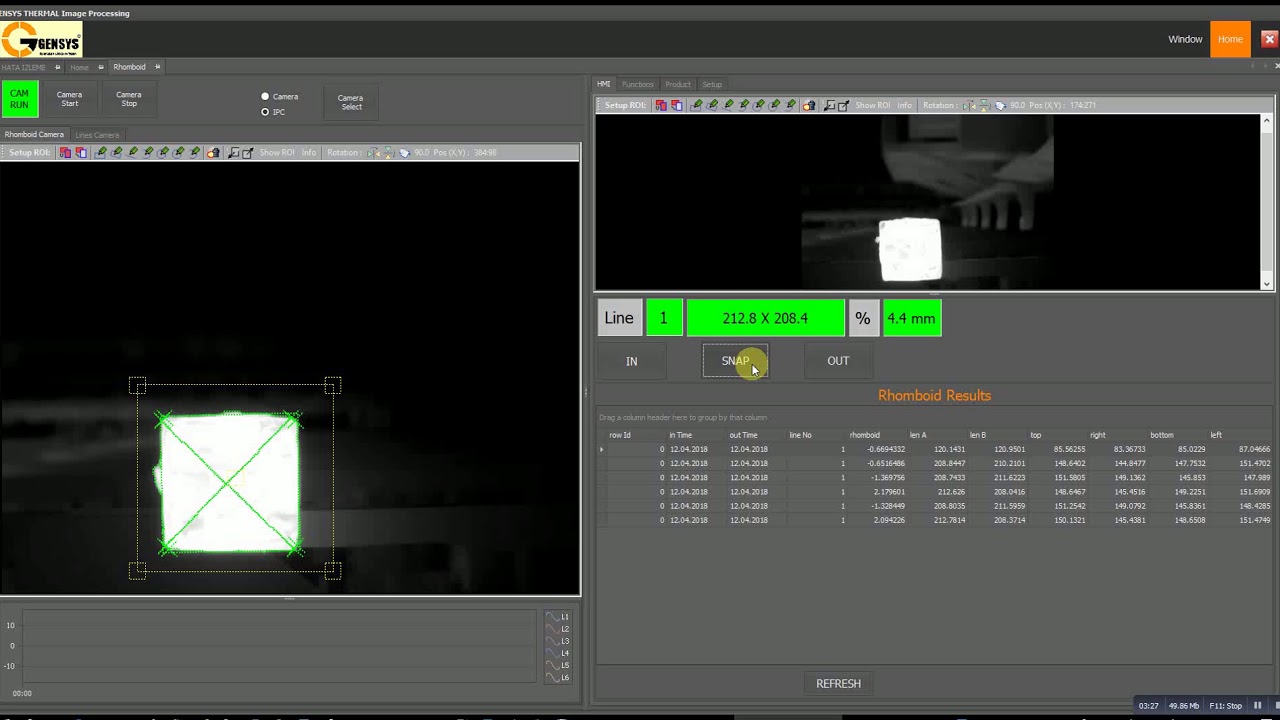Select the Rhomboid Camera tab
The height and width of the screenshot is (720, 1280).
tap(34, 134)
